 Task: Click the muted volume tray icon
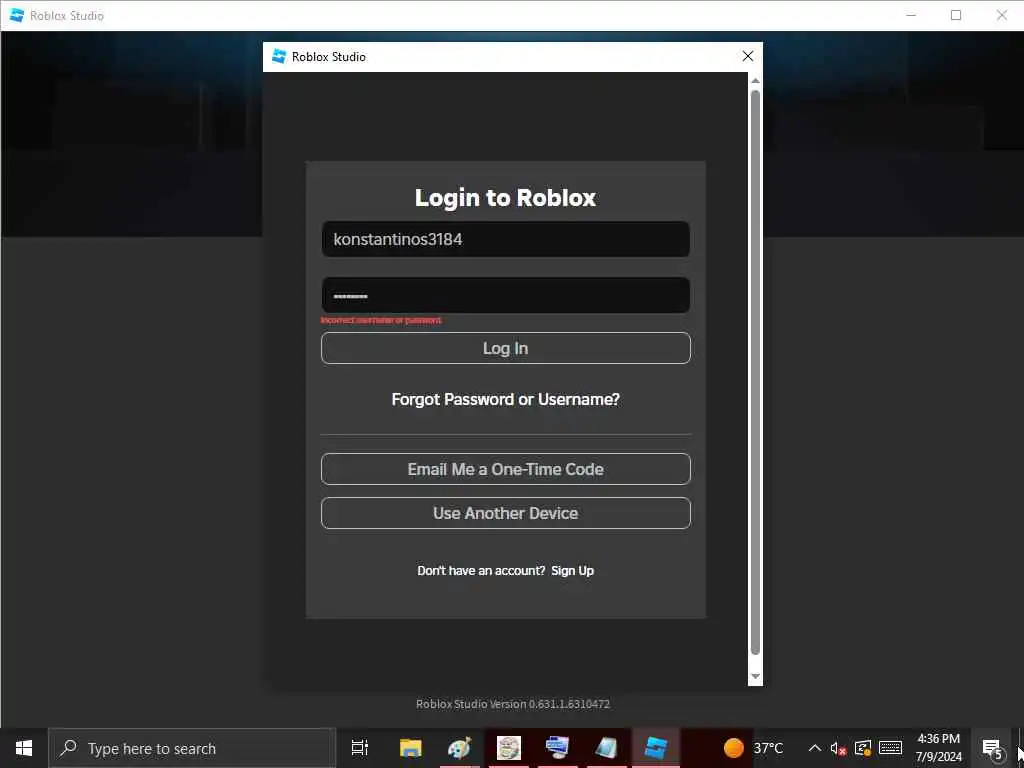point(839,748)
